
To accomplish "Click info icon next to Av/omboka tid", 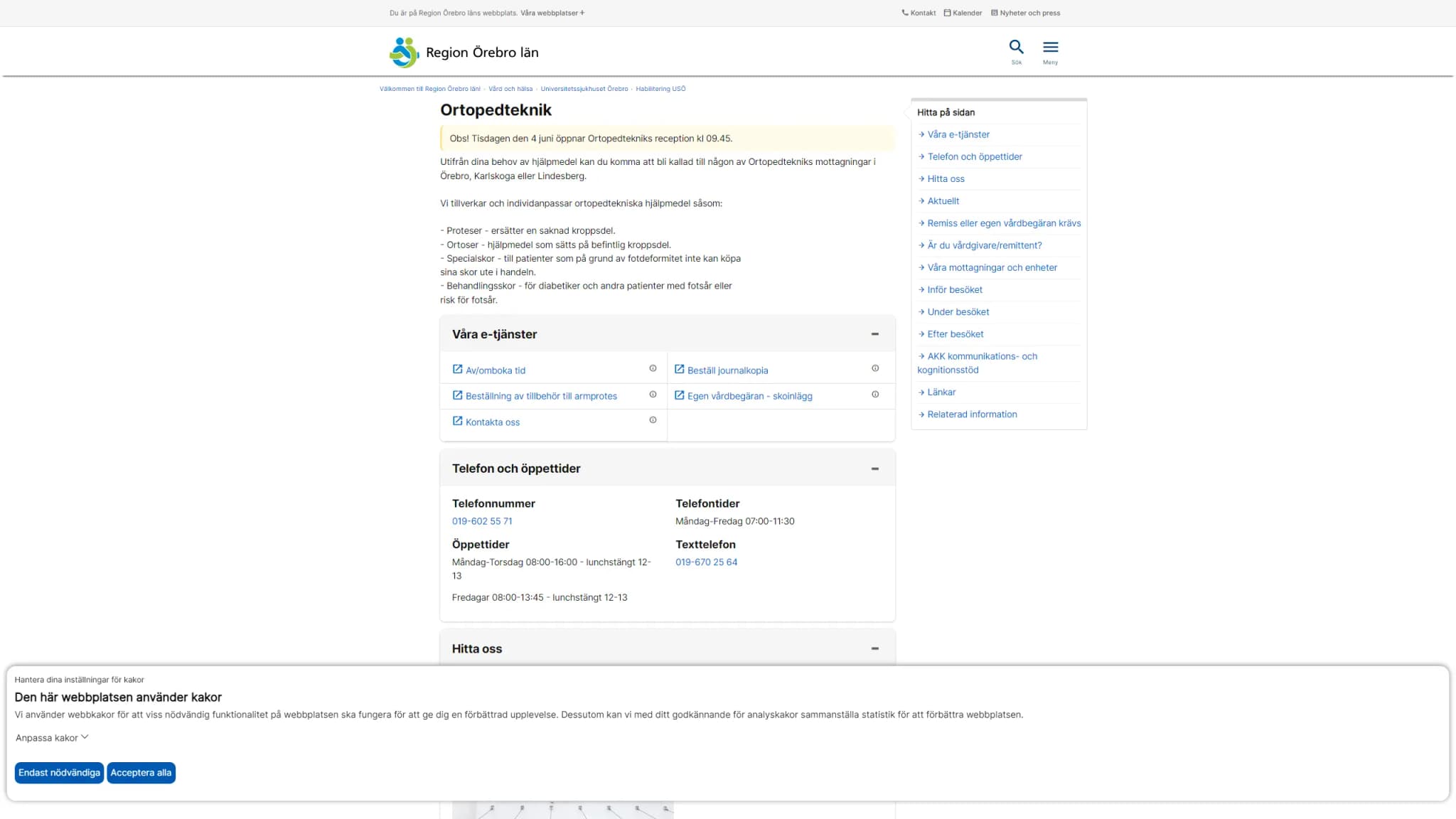I will coord(653,368).
